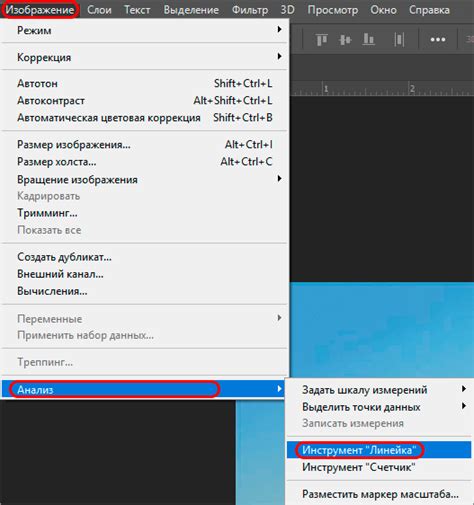Click align vertical centers icon
474x505 pixels.
pos(345,40)
